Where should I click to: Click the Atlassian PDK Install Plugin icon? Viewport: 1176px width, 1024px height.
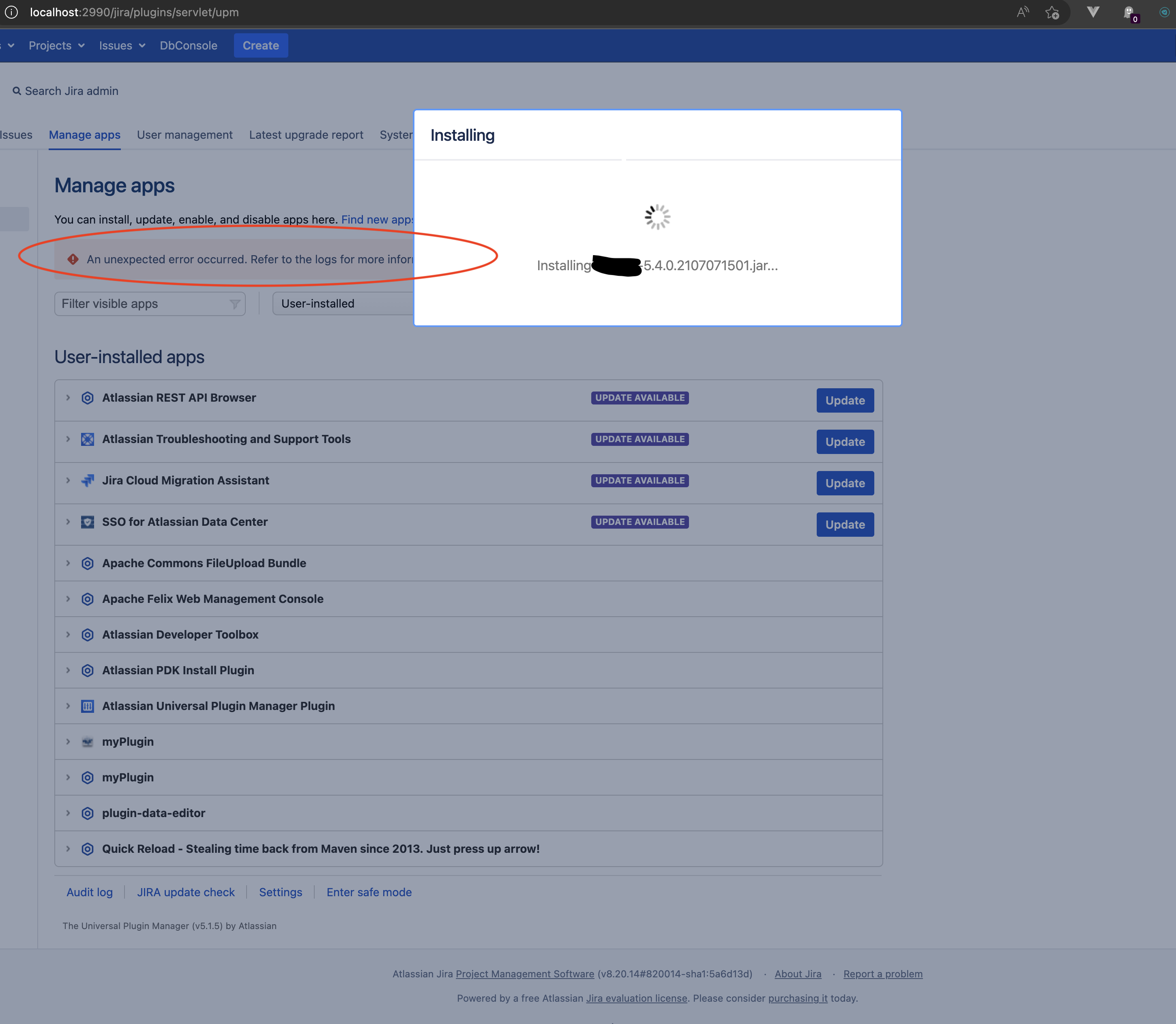tap(87, 670)
